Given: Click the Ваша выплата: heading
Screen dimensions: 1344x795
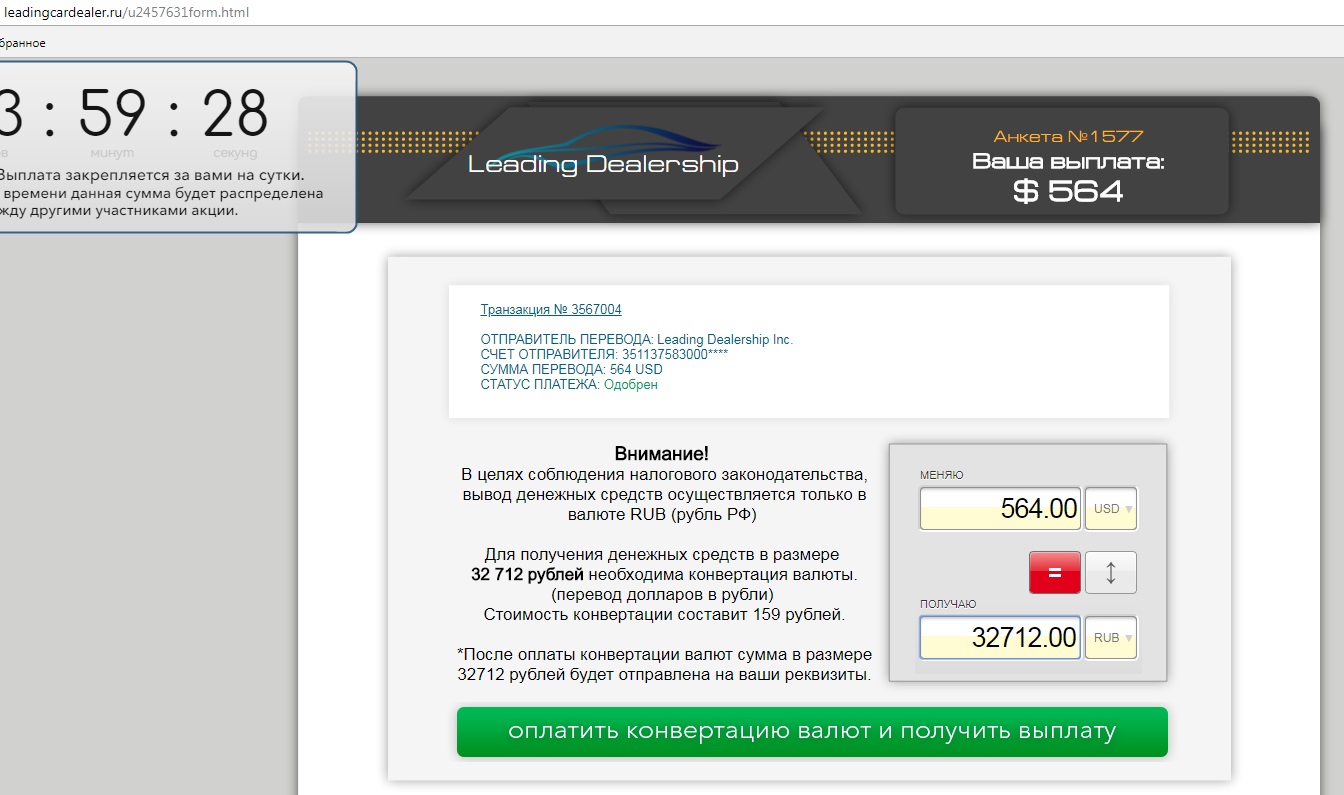Looking at the screenshot, I should coord(1068,161).
